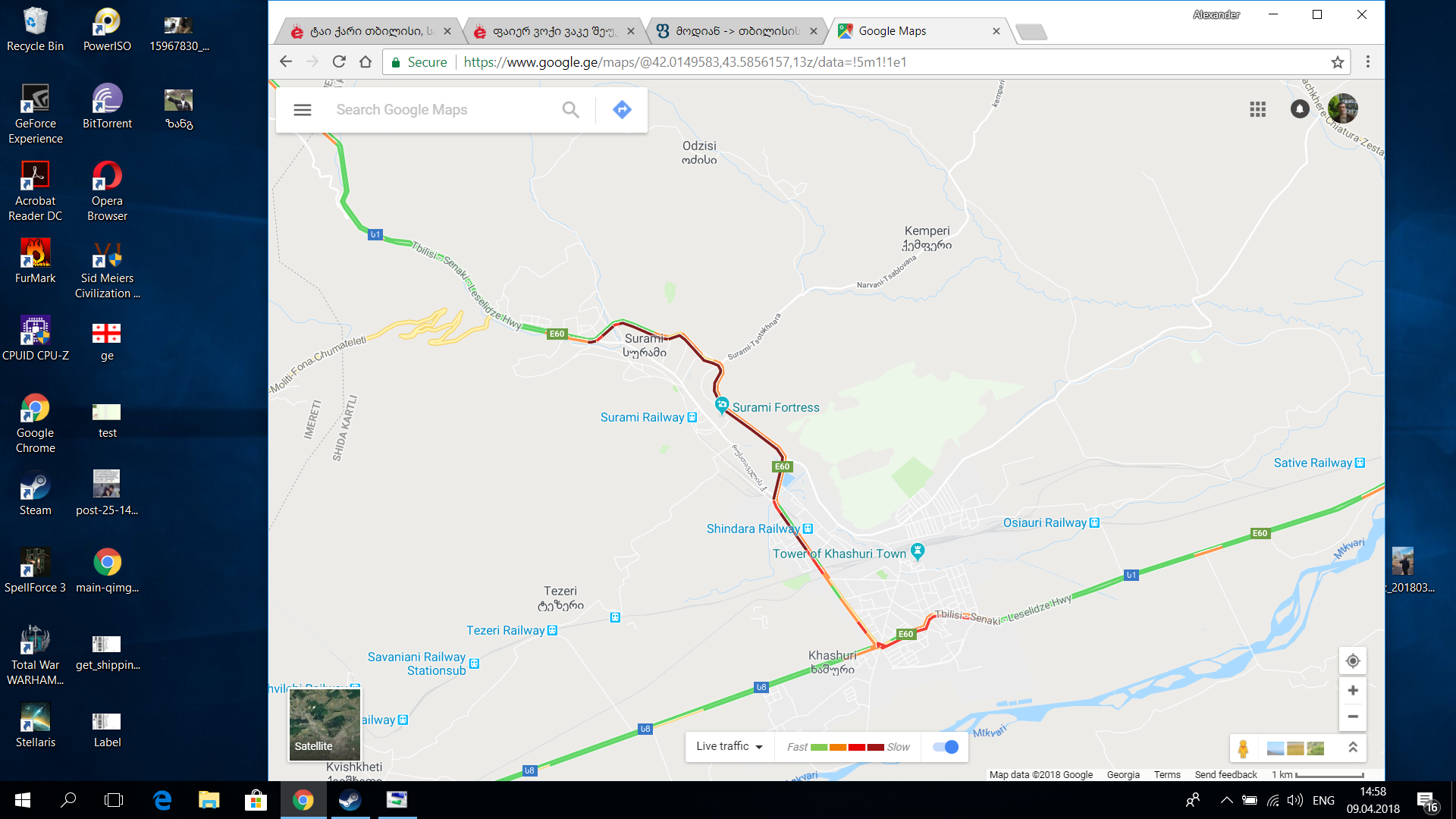Grab the Street View Pegman icon
Viewport: 1456px width, 819px height.
click(x=1243, y=748)
